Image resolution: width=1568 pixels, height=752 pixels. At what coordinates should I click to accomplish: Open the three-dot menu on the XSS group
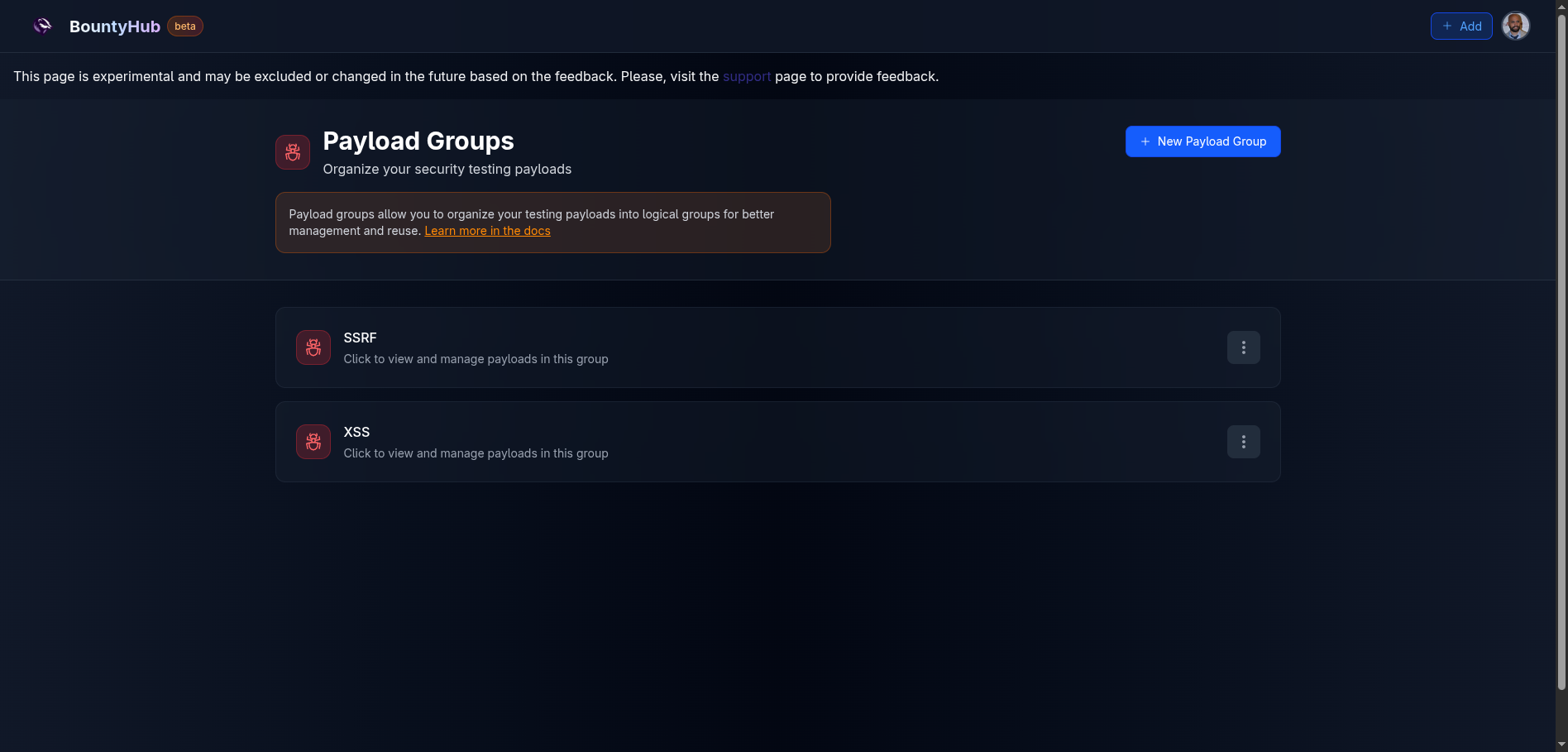pos(1243,442)
